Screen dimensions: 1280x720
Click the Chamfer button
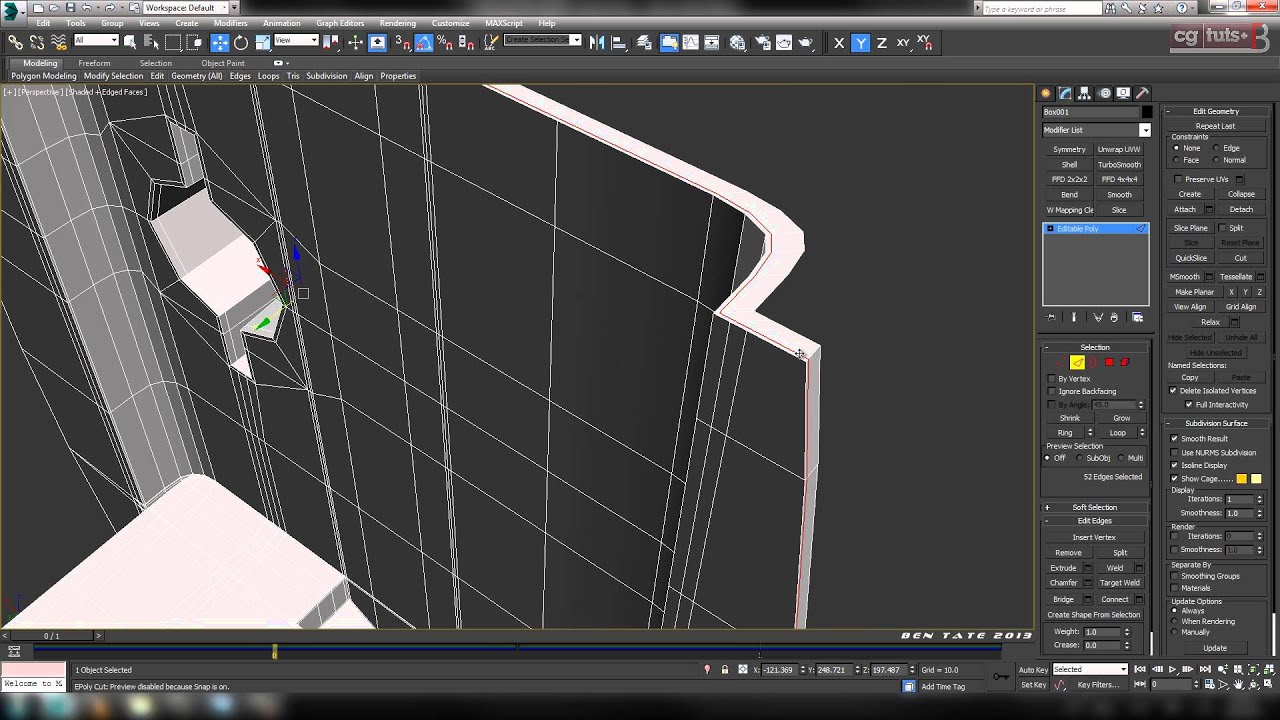1064,583
